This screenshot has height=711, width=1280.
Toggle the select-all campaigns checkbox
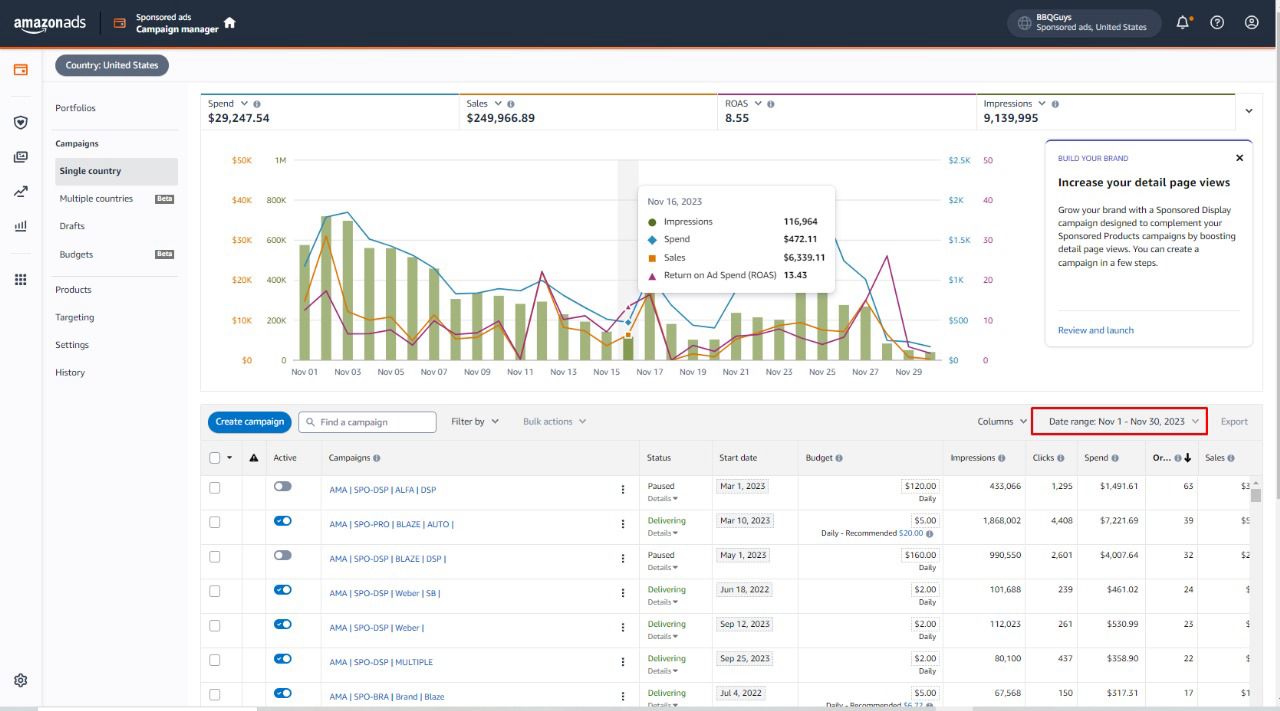tap(214, 458)
